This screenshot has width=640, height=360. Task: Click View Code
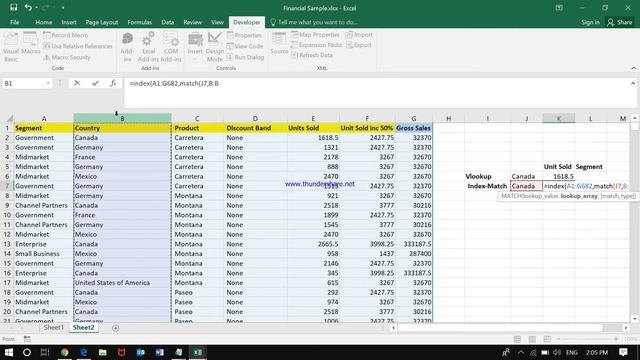(x=245, y=46)
